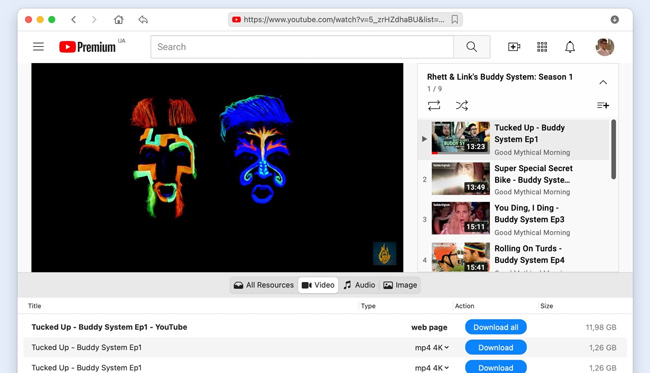Screen dimensions: 650x373
Task: Open the downloads icon at top right
Action: pos(614,19)
